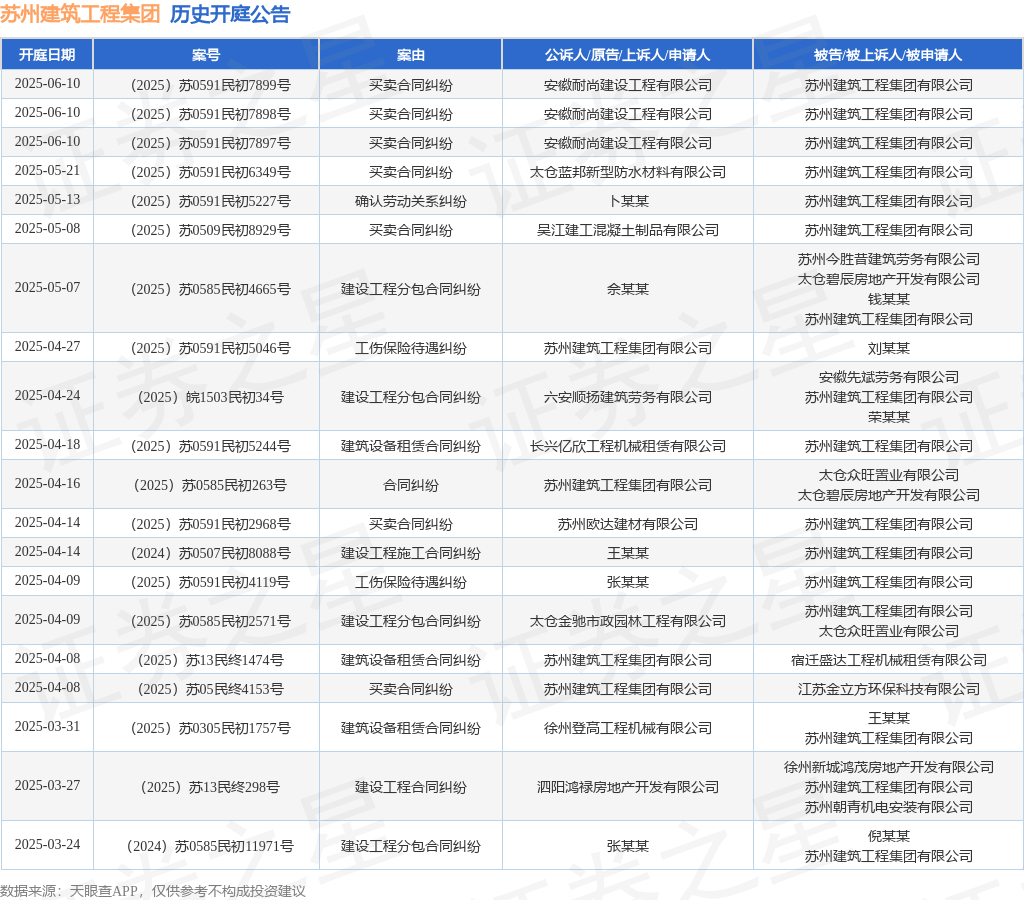Click the date 2025-04-18
This screenshot has width=1024, height=900.
click(x=47, y=444)
